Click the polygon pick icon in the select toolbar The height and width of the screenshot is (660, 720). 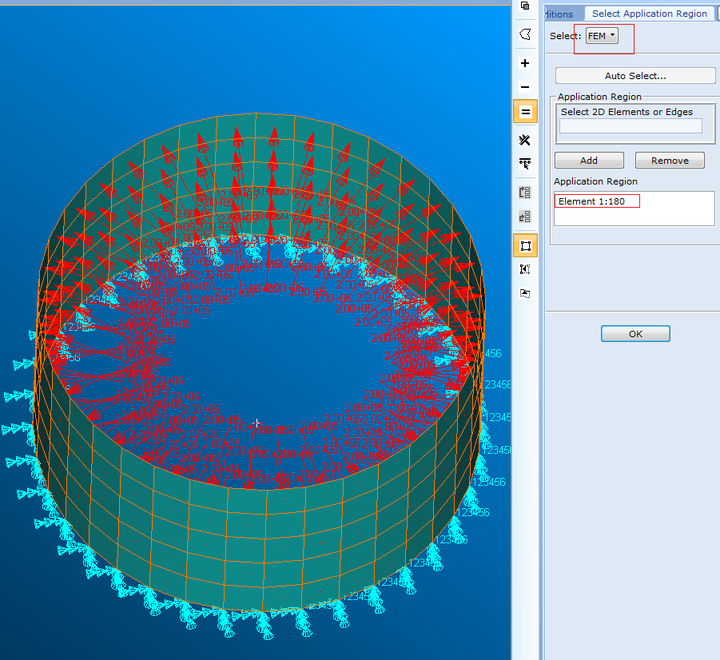coord(525,34)
